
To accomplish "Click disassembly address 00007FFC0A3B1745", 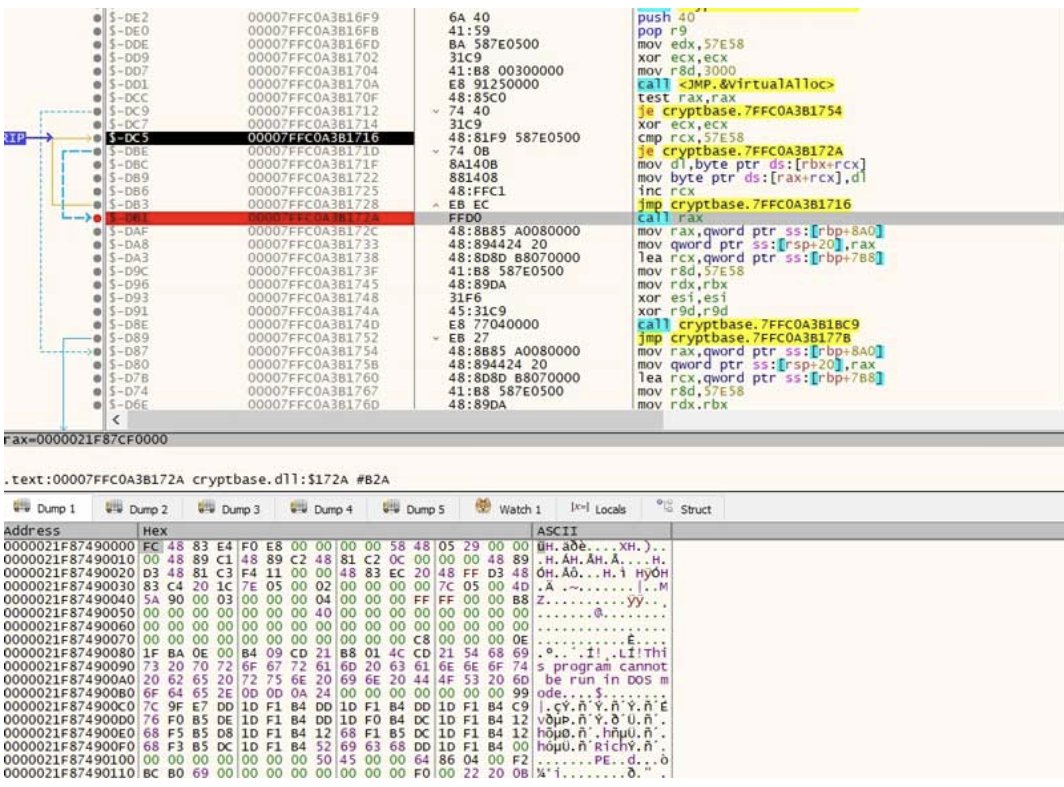I will [x=314, y=284].
